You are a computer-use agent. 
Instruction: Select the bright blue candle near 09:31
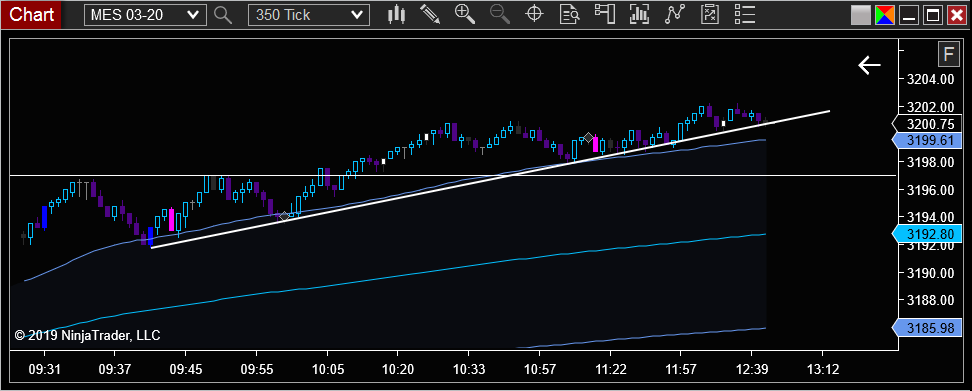(x=45, y=217)
